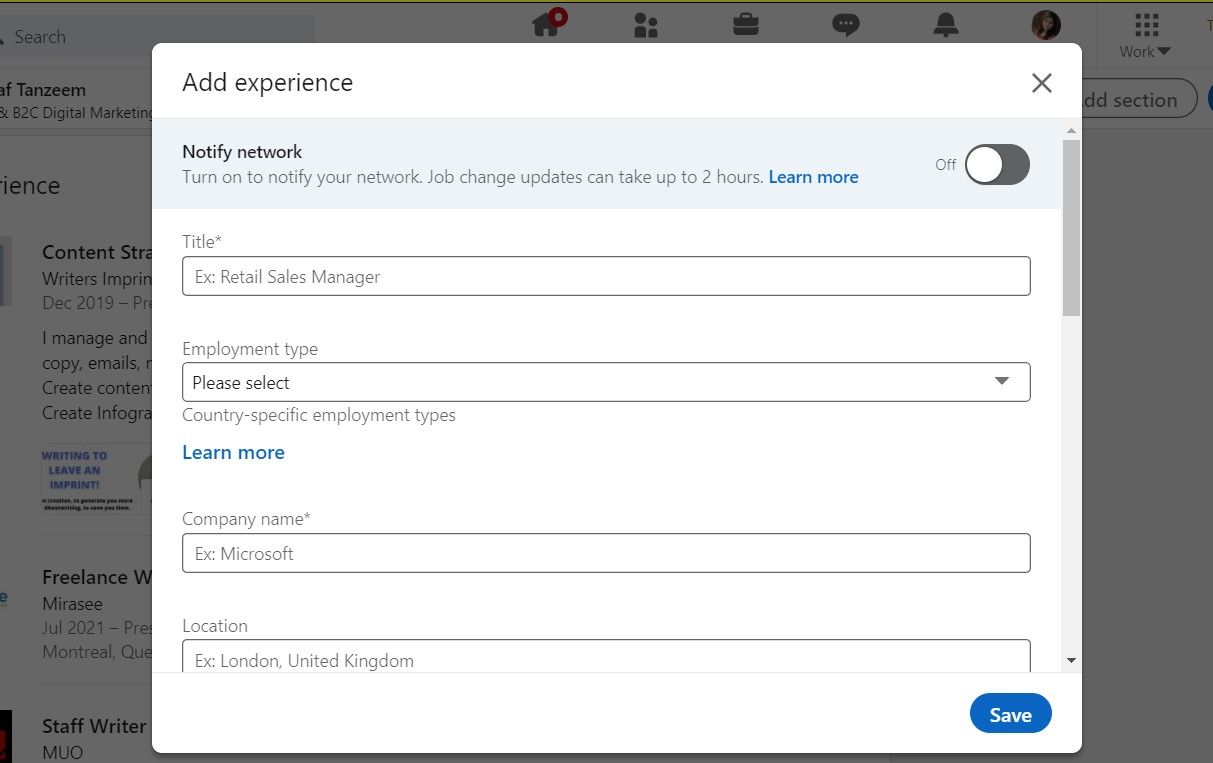The height and width of the screenshot is (763, 1213).
Task: Open the Messaging chat bubble icon
Action: coord(846,25)
